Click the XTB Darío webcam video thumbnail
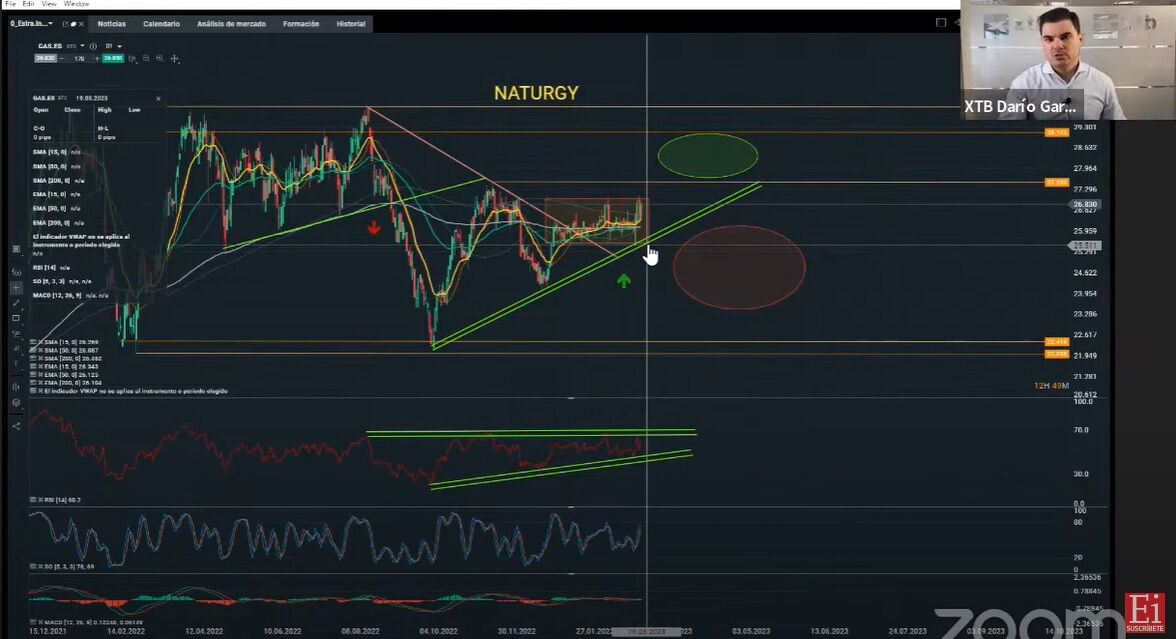This screenshot has width=1176, height=639. (x=1068, y=60)
